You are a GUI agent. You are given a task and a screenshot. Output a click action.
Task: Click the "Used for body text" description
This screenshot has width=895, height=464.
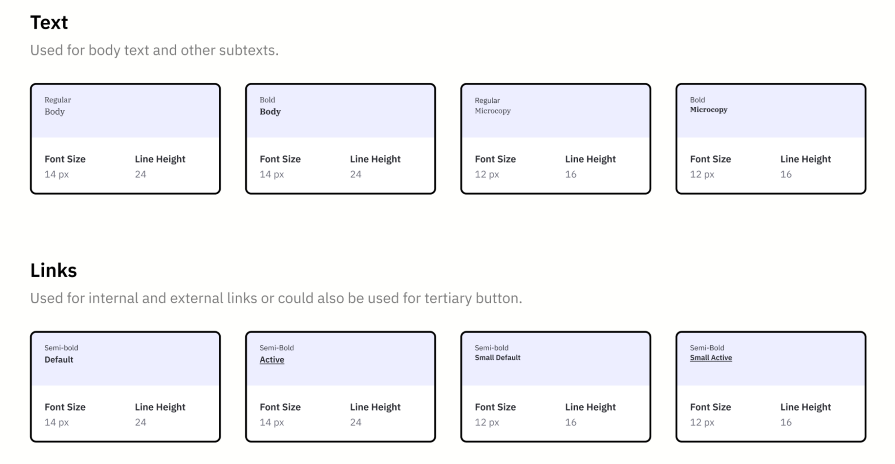point(155,51)
